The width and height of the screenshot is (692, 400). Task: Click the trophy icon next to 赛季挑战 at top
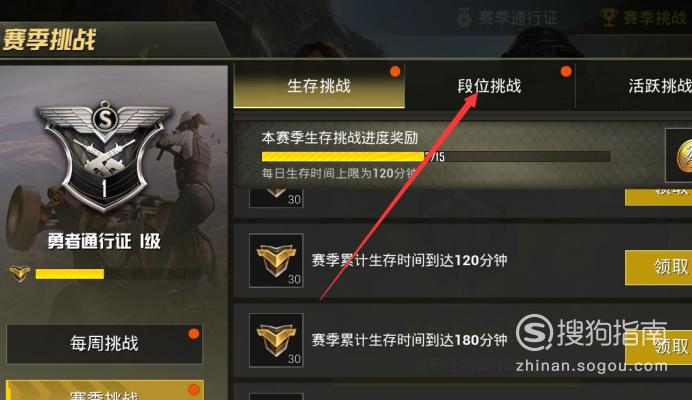609,18
